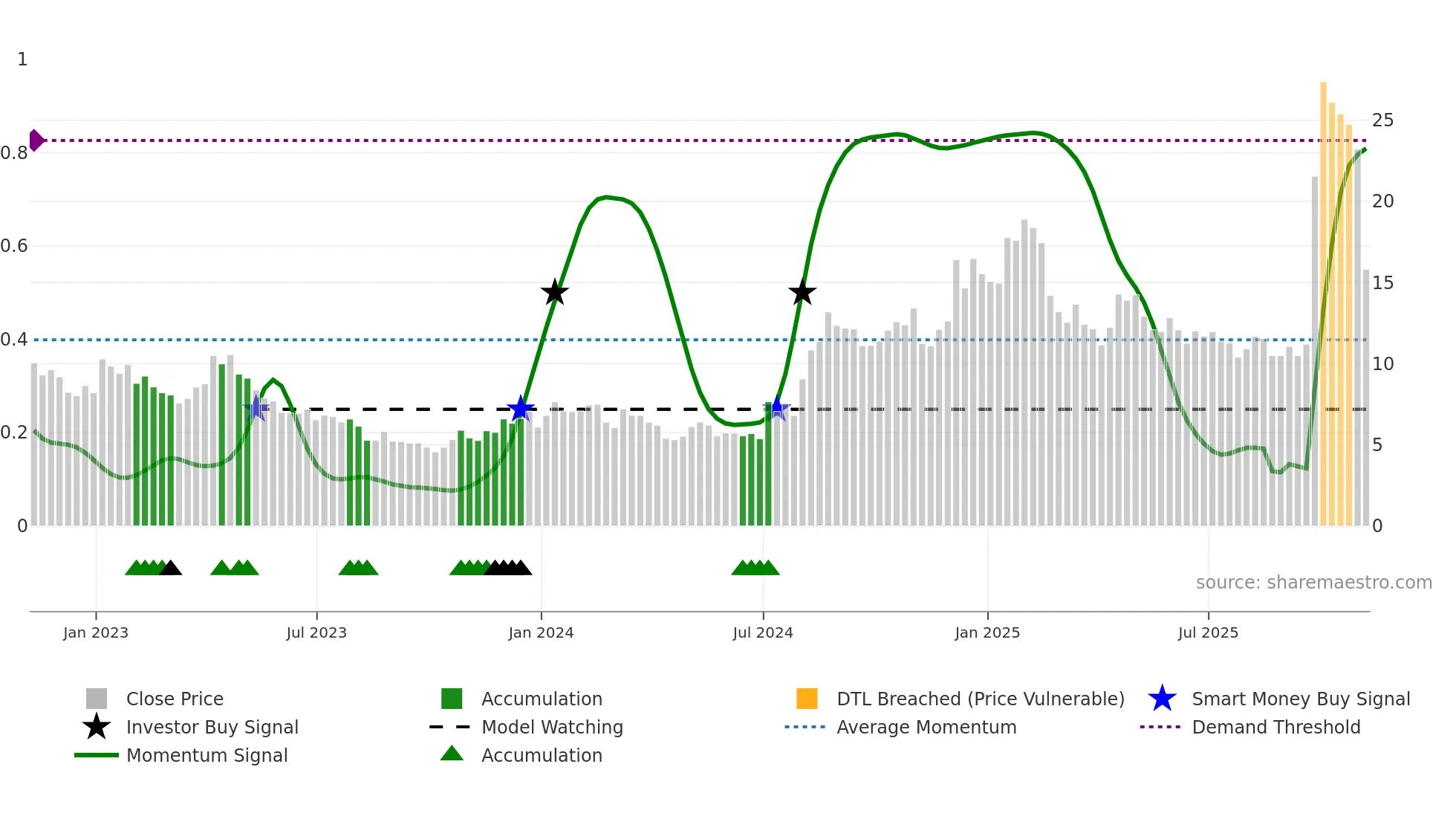Click the green Accumulation triangle legend icon
Image resolution: width=1456 pixels, height=819 pixels.
pyautogui.click(x=452, y=754)
